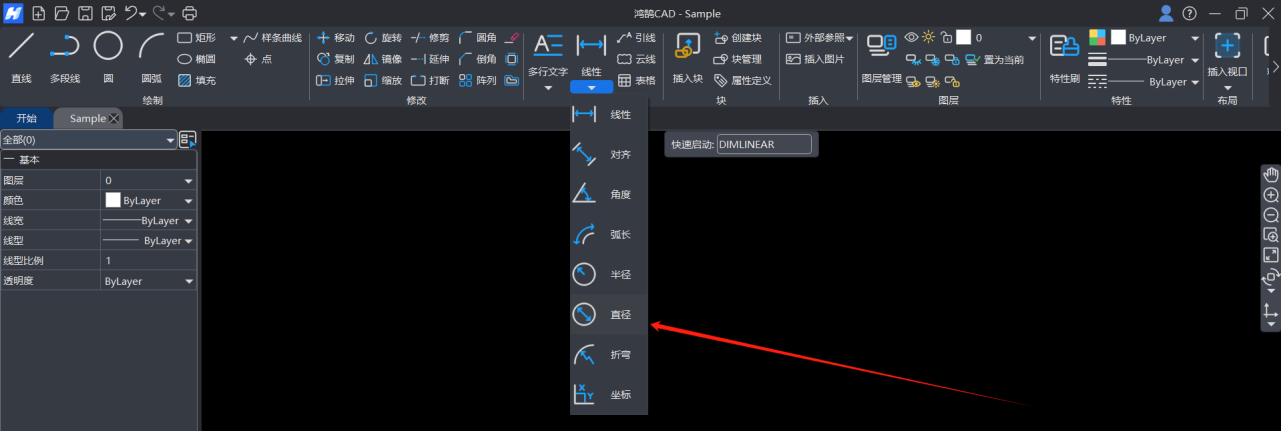The image size is (1281, 431).
Task: Open the 全部(0) selection dropdown
Action: (89, 140)
